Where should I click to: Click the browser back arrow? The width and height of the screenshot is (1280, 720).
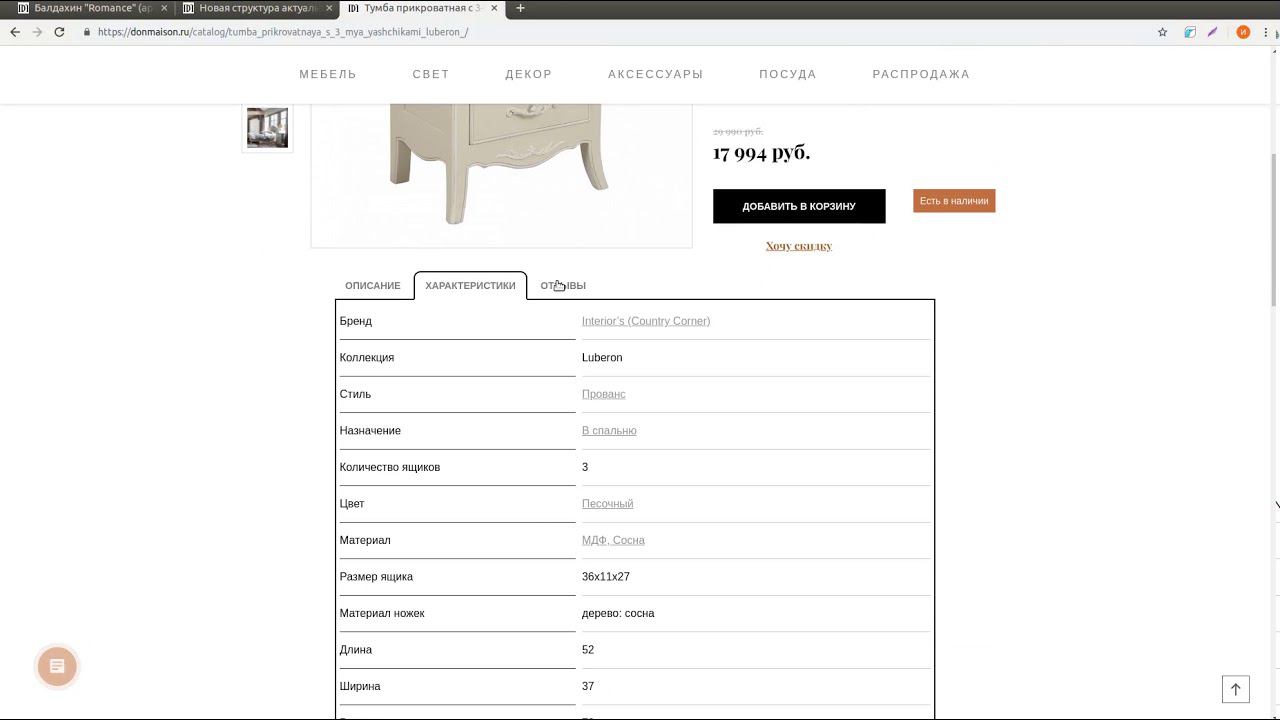pyautogui.click(x=15, y=32)
